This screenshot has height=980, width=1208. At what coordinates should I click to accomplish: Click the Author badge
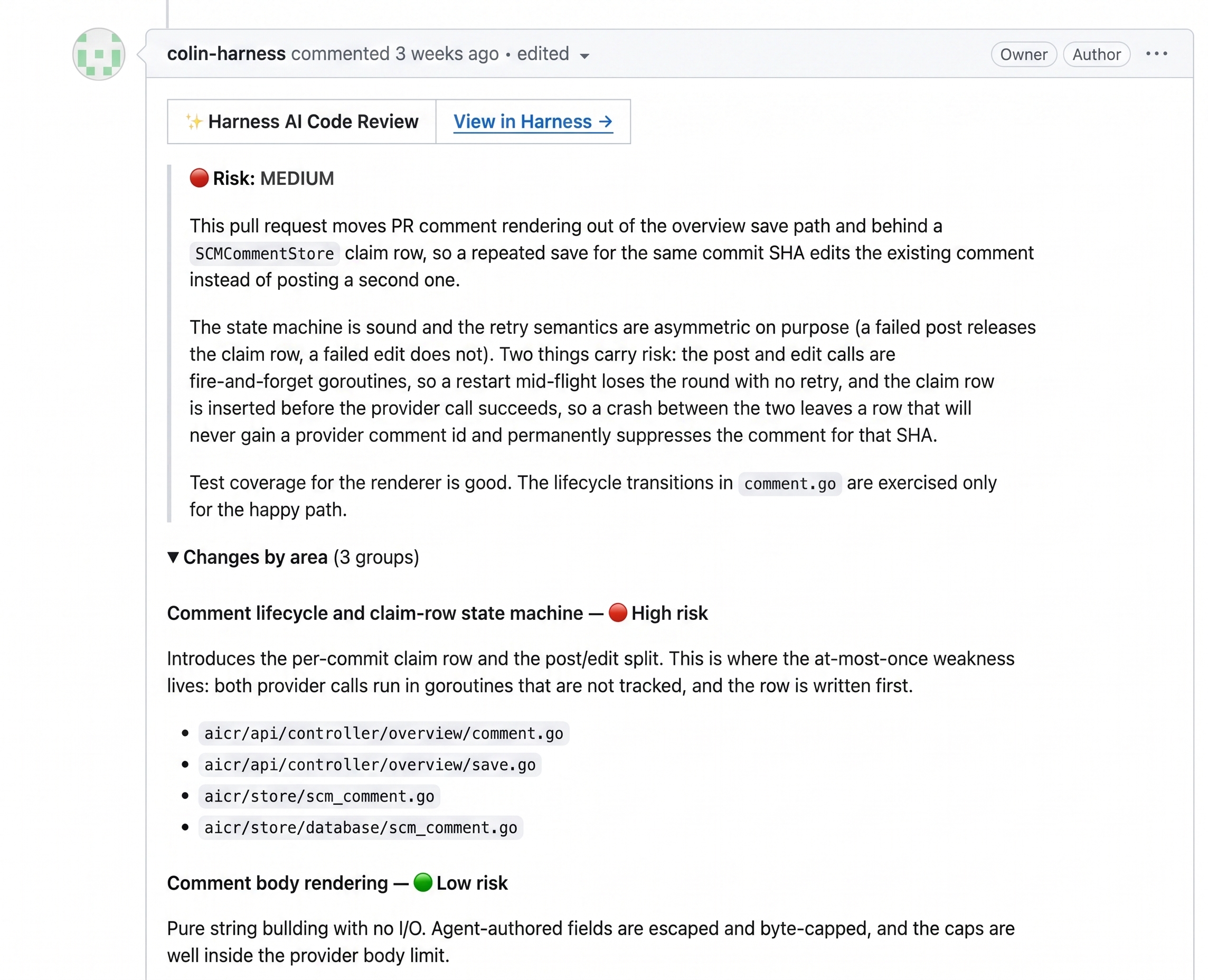1096,54
